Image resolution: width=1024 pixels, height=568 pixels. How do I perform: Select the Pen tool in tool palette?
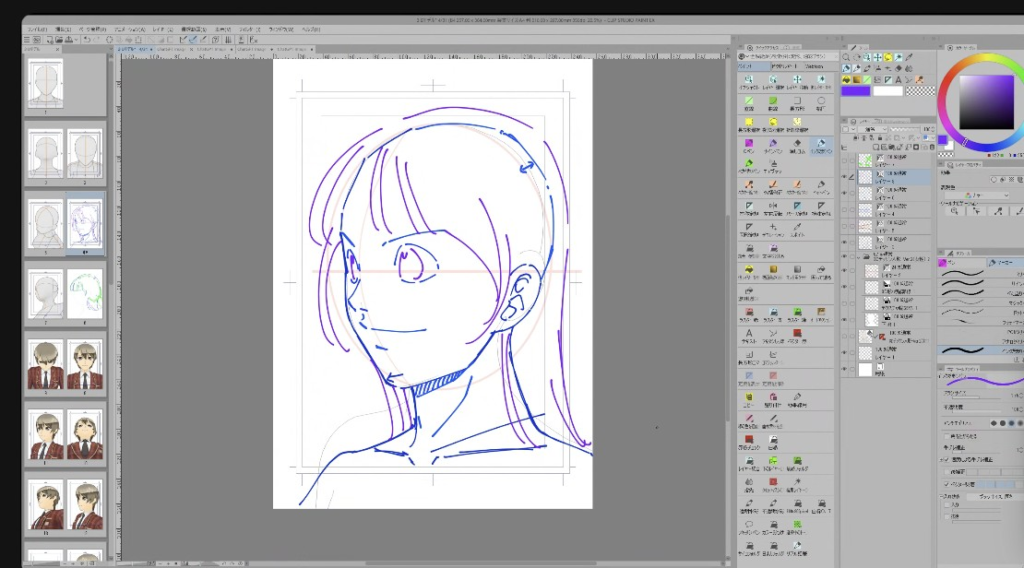tap(846, 69)
